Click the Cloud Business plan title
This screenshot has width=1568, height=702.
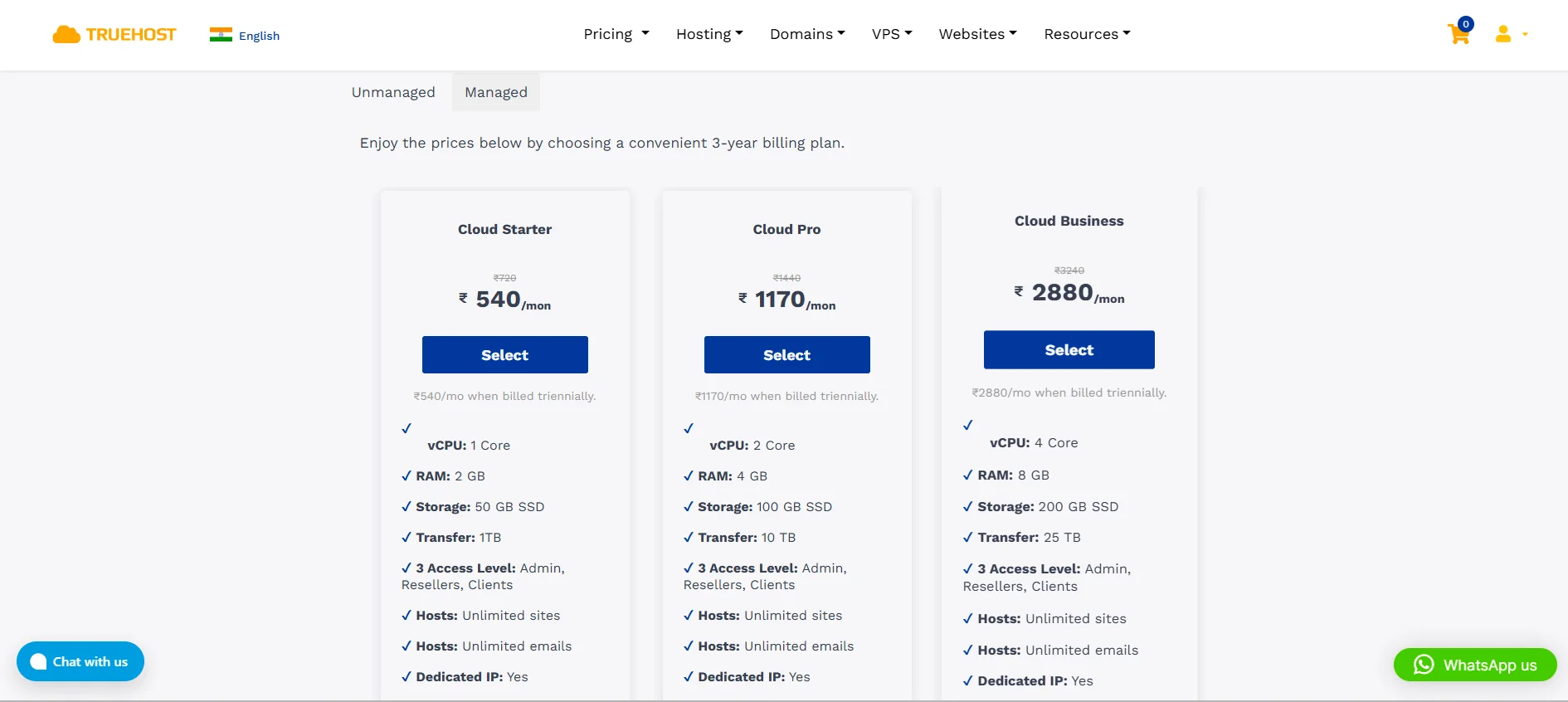coord(1069,221)
